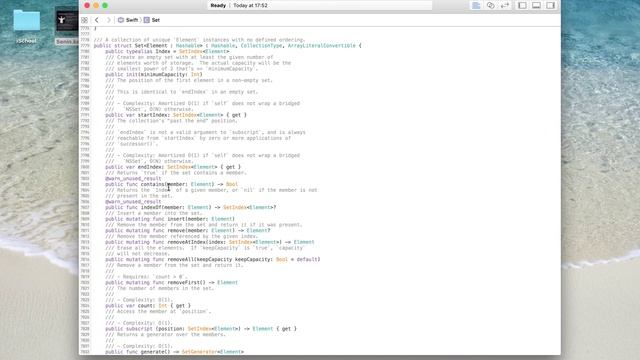Click 'contains' function name in code
Screen dimensions: 640x360
(153, 184)
